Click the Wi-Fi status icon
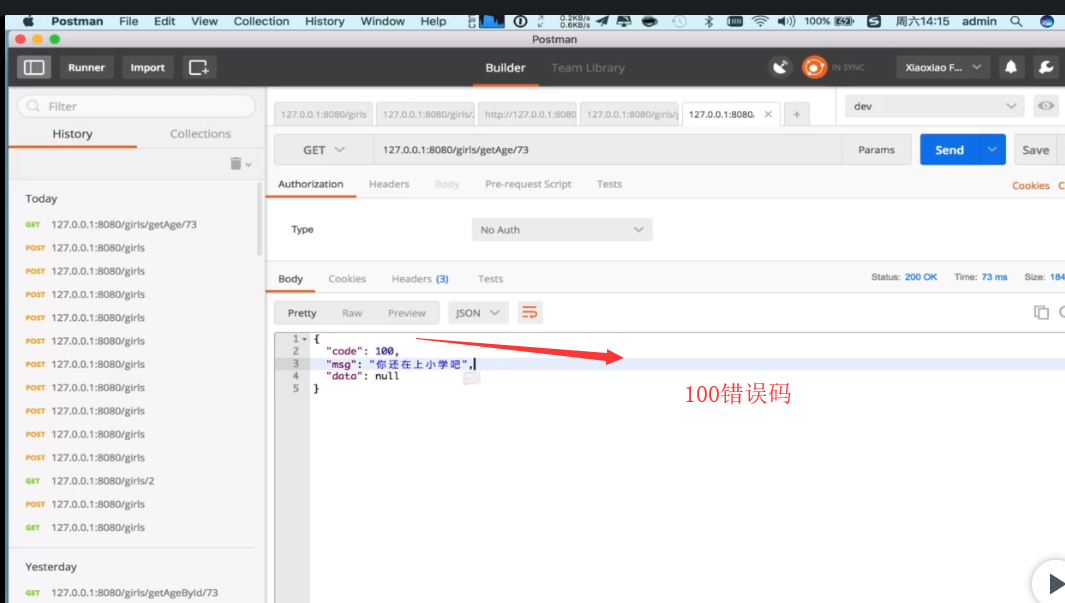Image resolution: width=1065 pixels, height=603 pixels. point(760,21)
